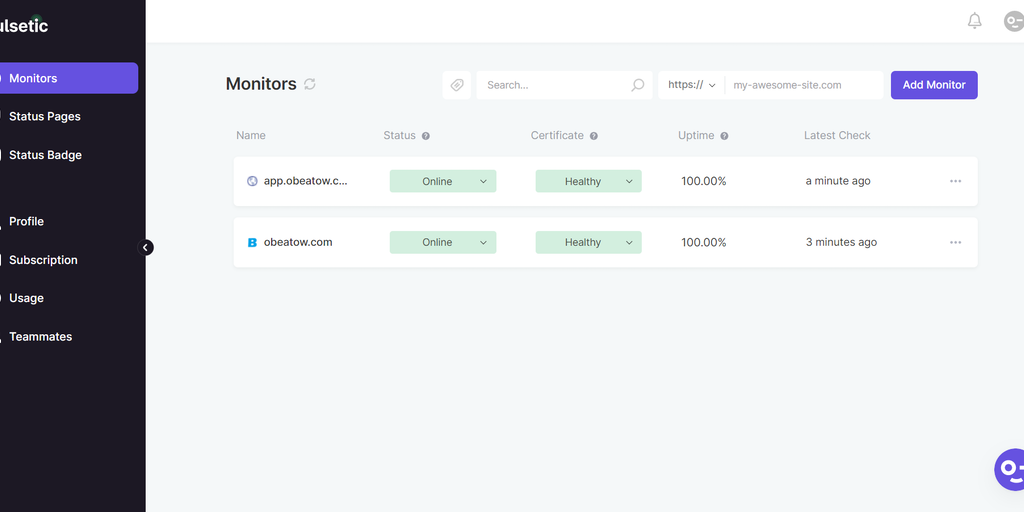The height and width of the screenshot is (512, 1024).
Task: Click the Certificate column help icon
Action: 594,136
